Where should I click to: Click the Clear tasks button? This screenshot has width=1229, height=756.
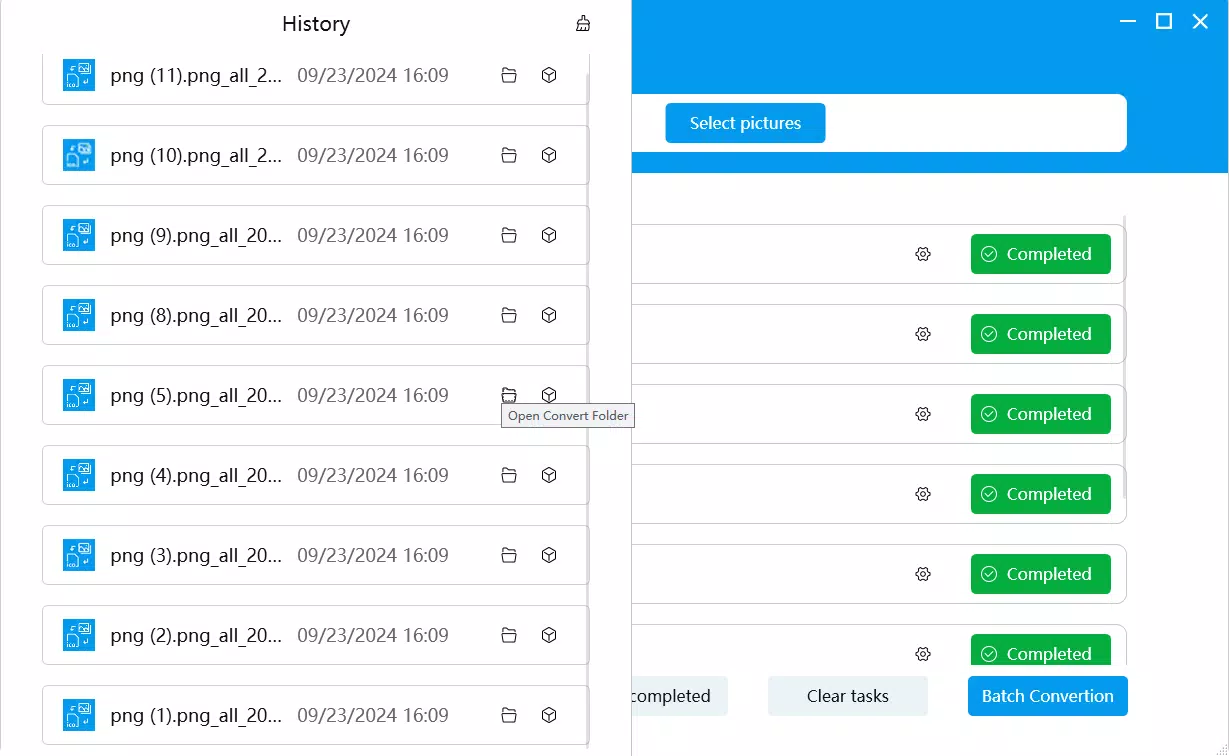[848, 696]
